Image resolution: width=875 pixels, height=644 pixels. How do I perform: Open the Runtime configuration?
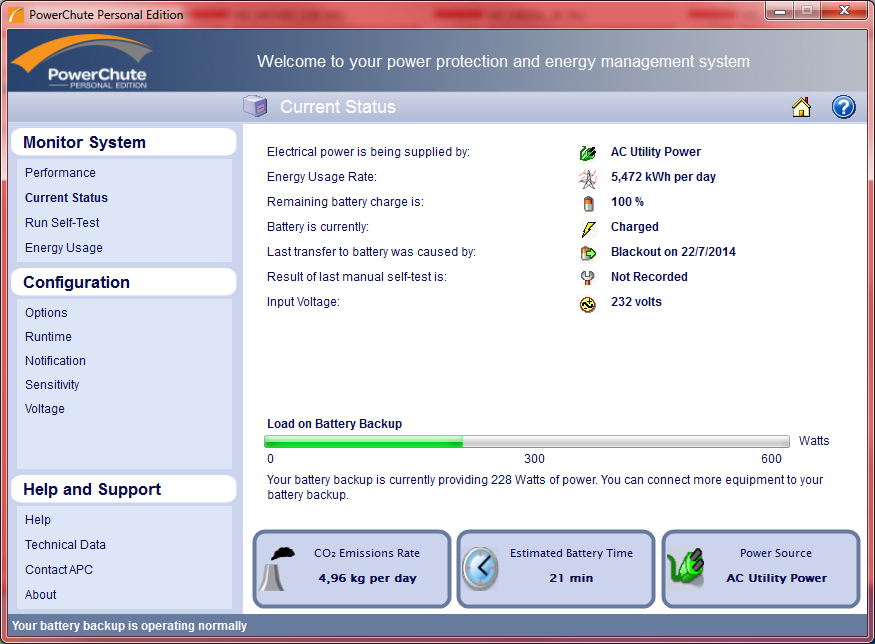48,337
